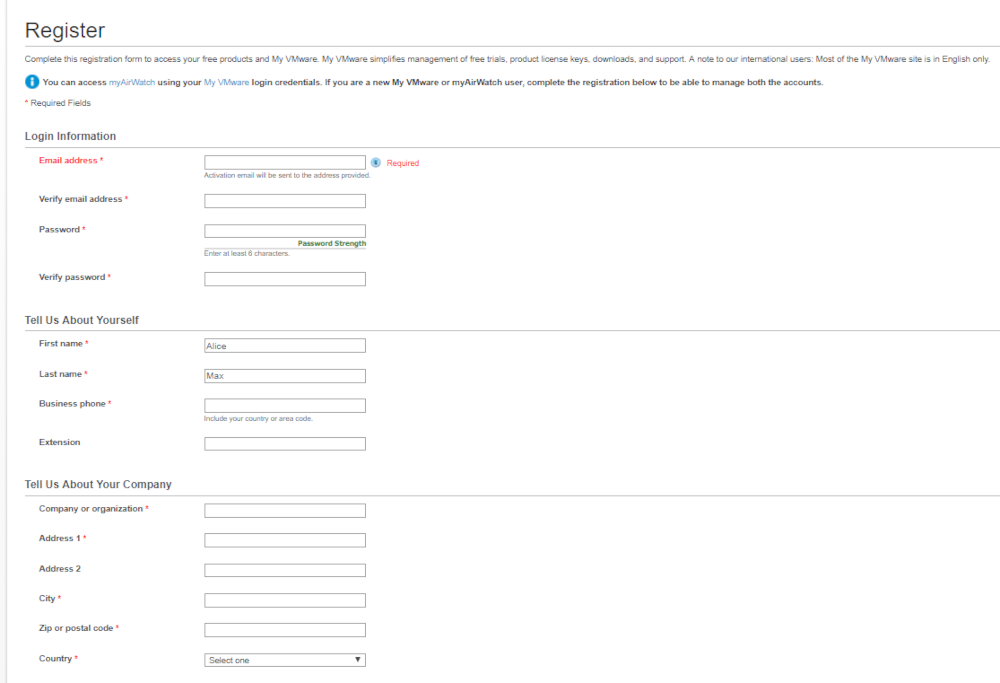This screenshot has height=683, width=1000.
Task: Click the help icon next to Email address field
Action: pyautogui.click(x=376, y=162)
